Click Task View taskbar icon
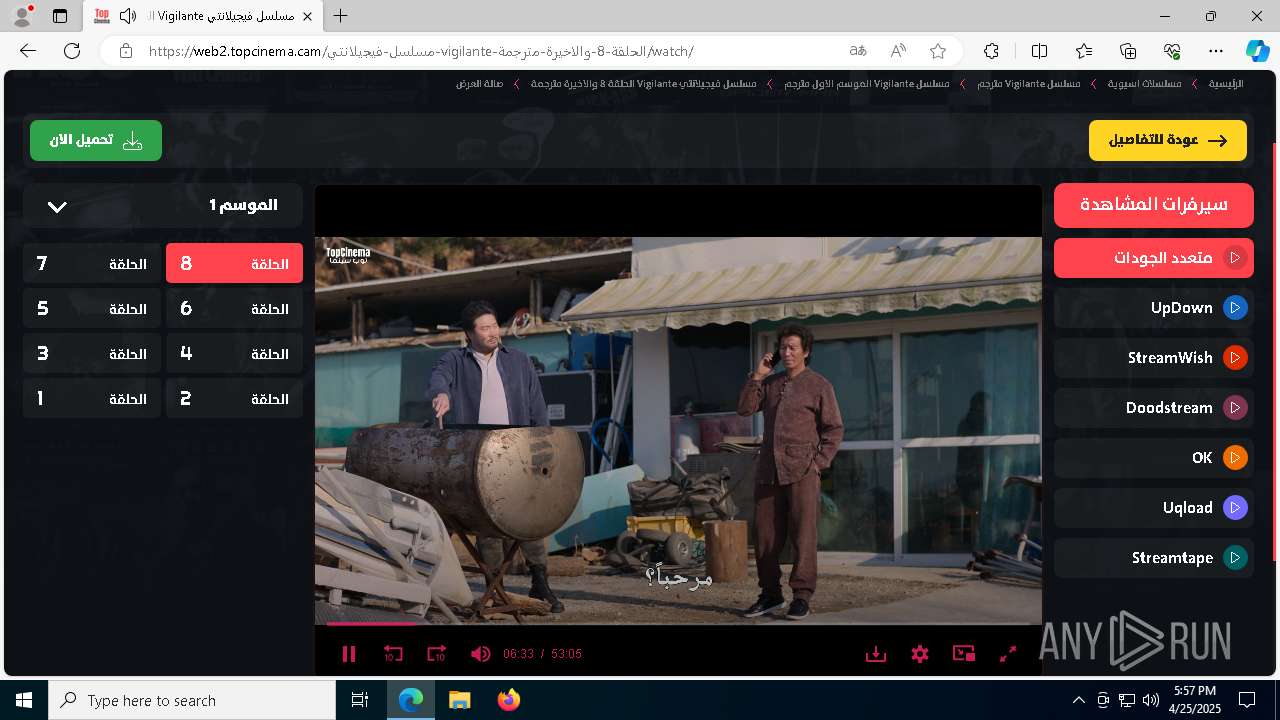Viewport: 1280px width, 720px height. 361,700
